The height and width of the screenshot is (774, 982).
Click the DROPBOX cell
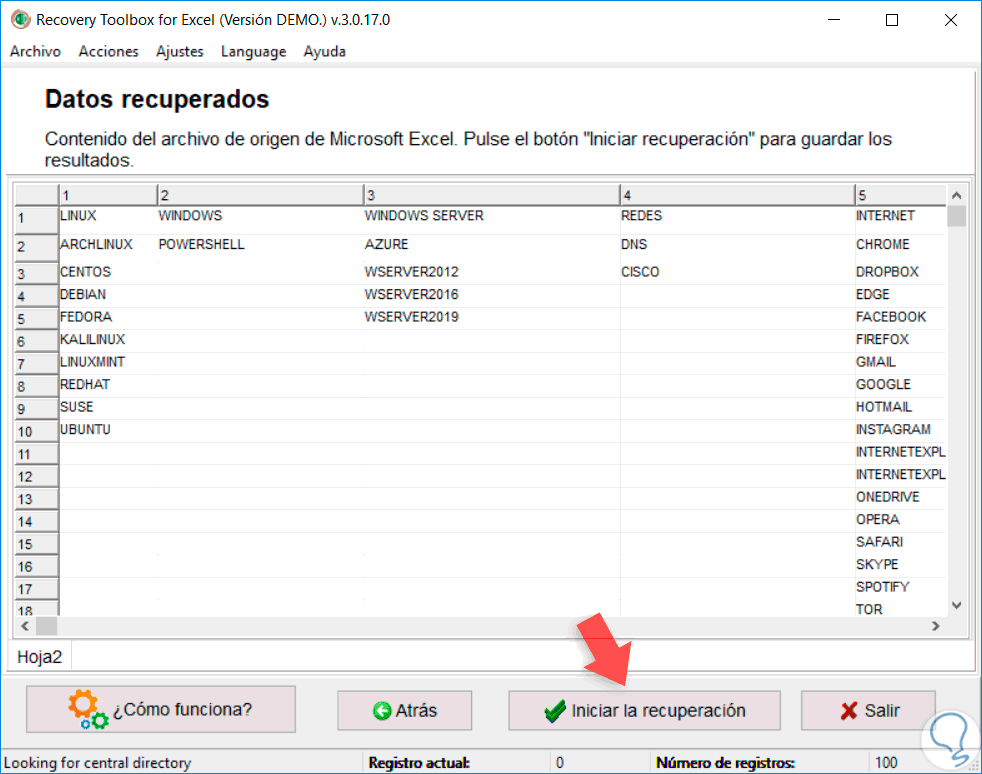tap(901, 272)
